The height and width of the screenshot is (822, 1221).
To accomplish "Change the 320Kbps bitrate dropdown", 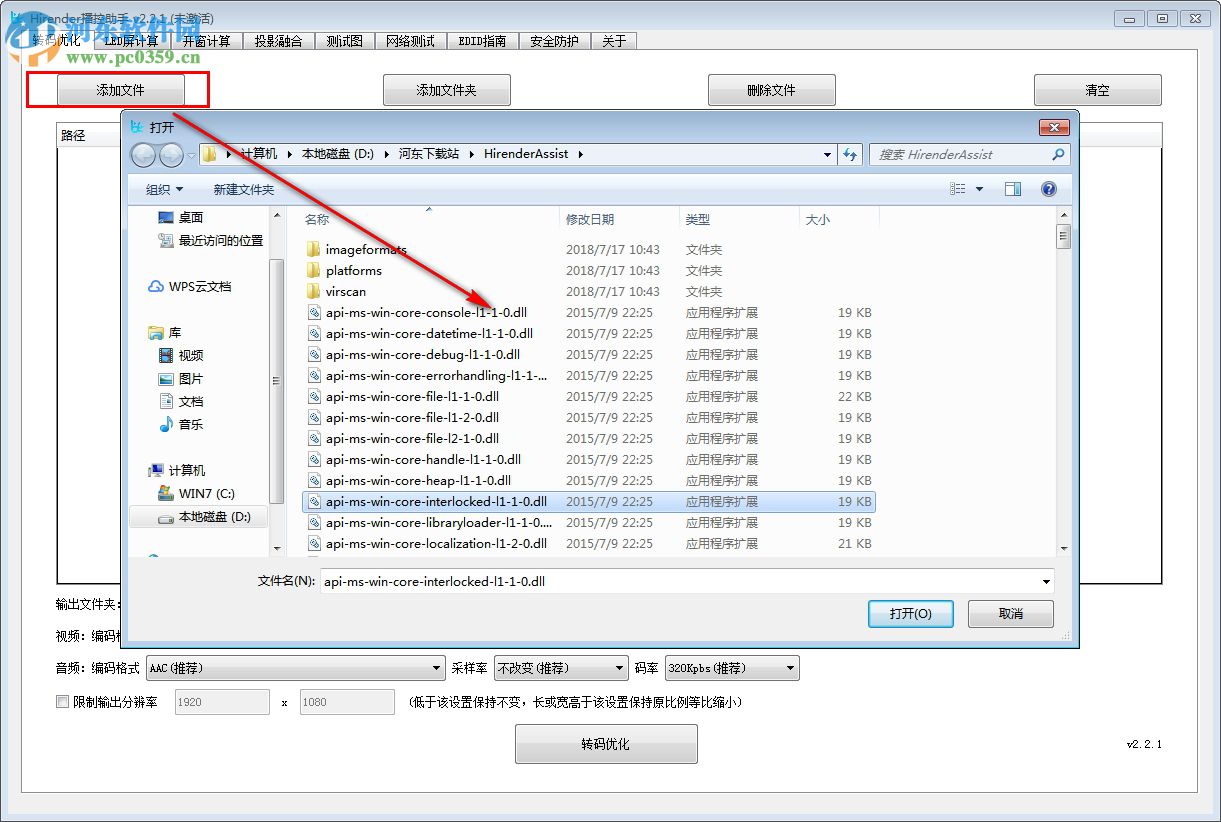I will 731,667.
